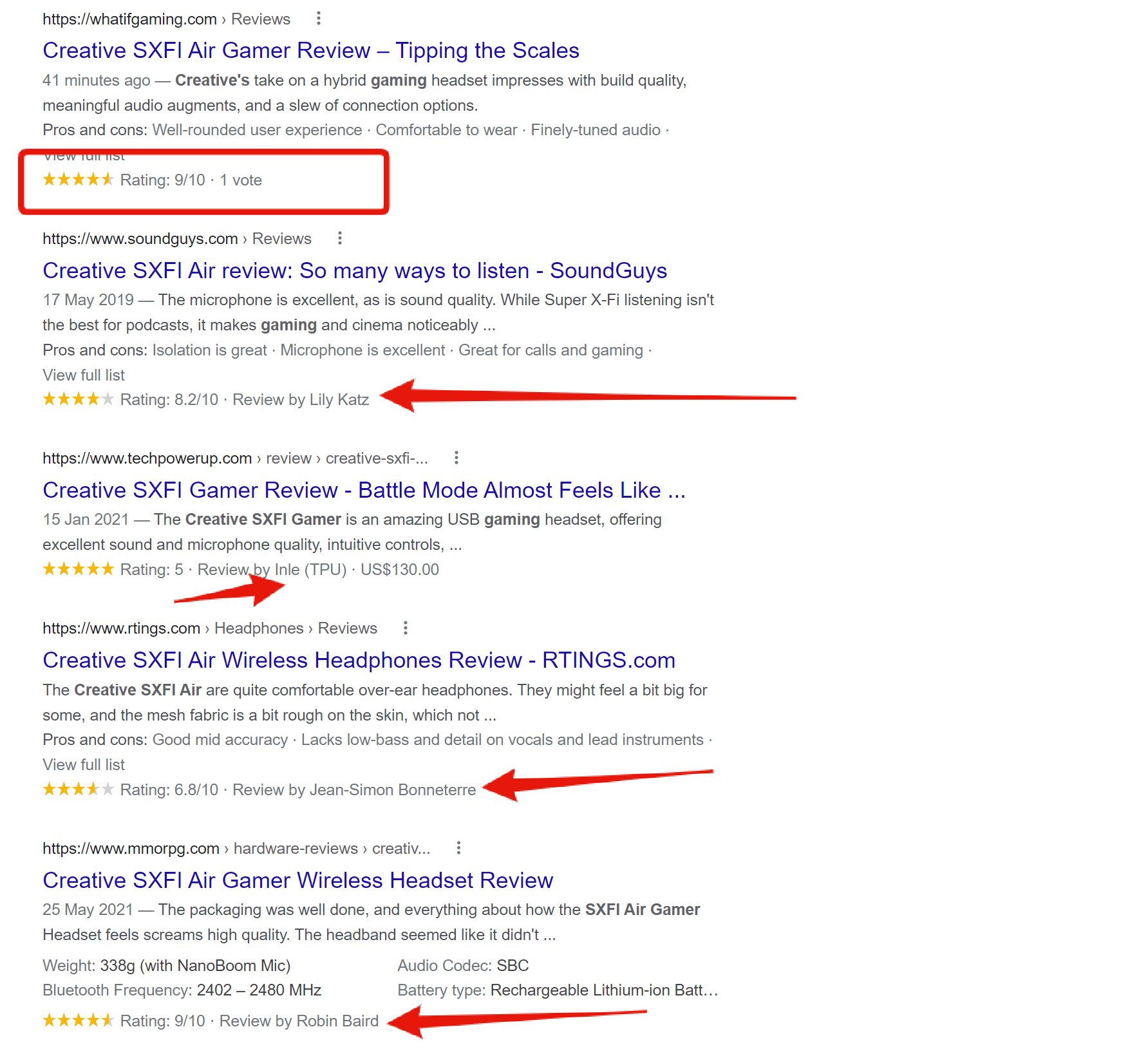Open options menu for techpowerup.com result
This screenshot has width=1148, height=1056.
(456, 458)
